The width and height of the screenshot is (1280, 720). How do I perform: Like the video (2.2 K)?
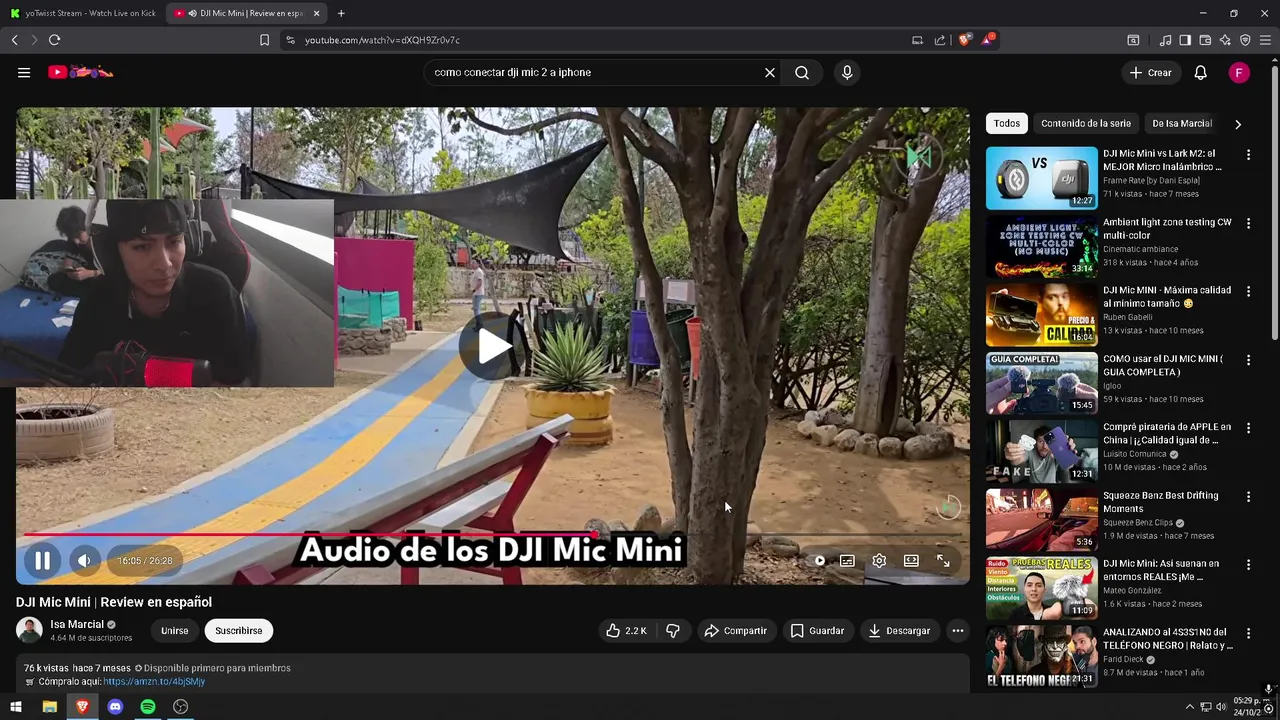point(626,631)
